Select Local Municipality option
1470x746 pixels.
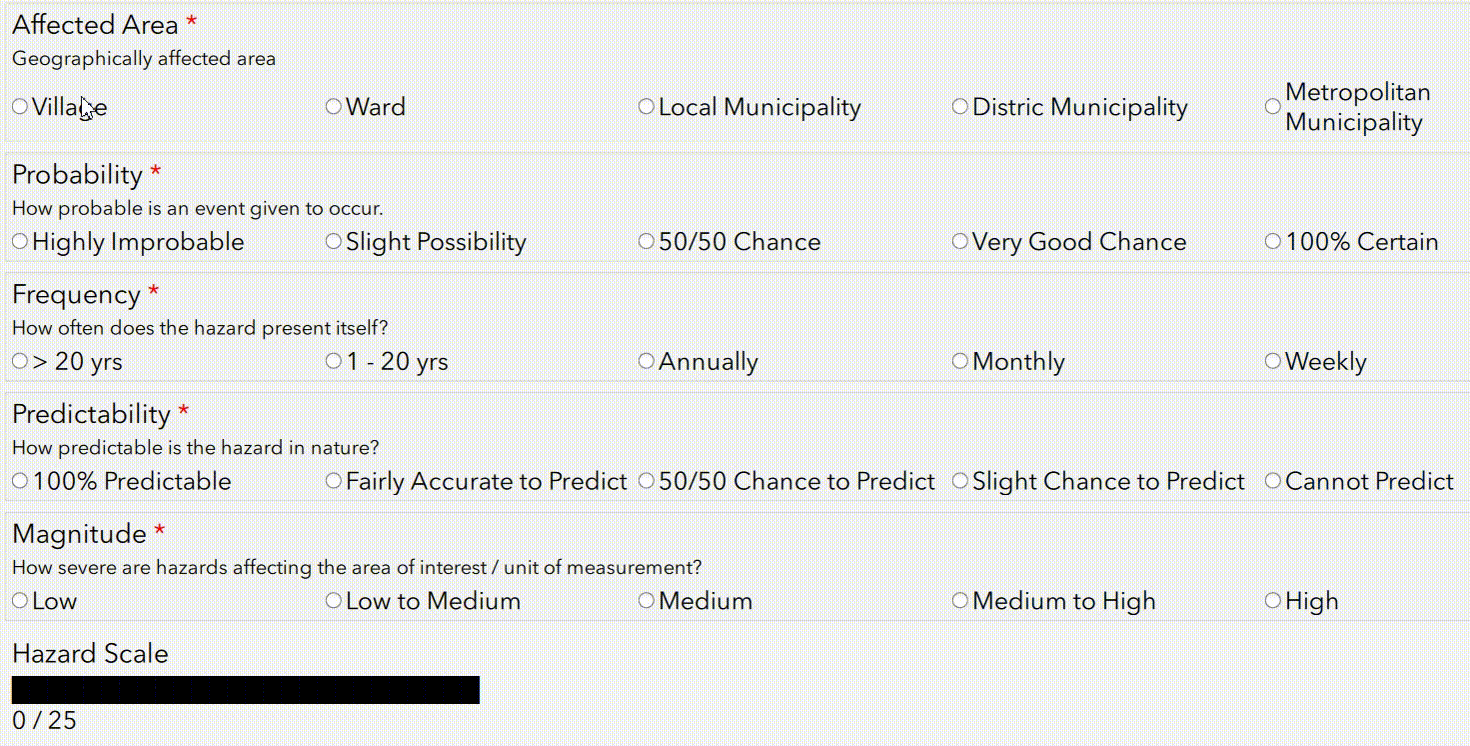tap(647, 107)
